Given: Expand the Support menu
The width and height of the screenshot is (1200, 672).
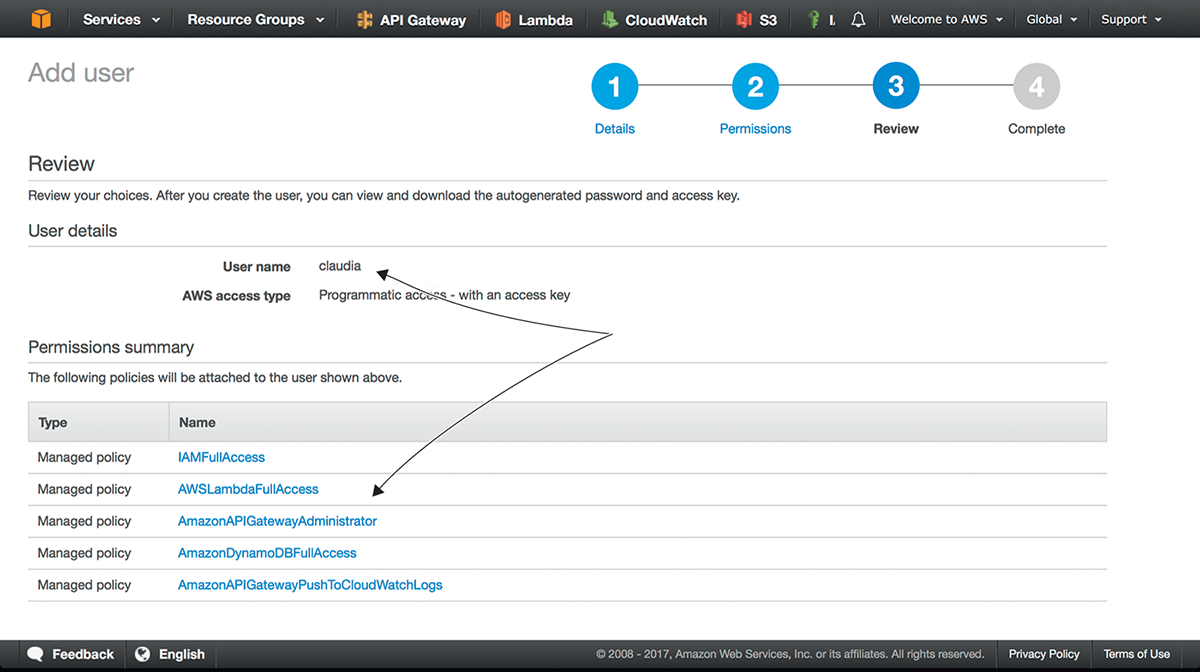Looking at the screenshot, I should [x=1131, y=20].
